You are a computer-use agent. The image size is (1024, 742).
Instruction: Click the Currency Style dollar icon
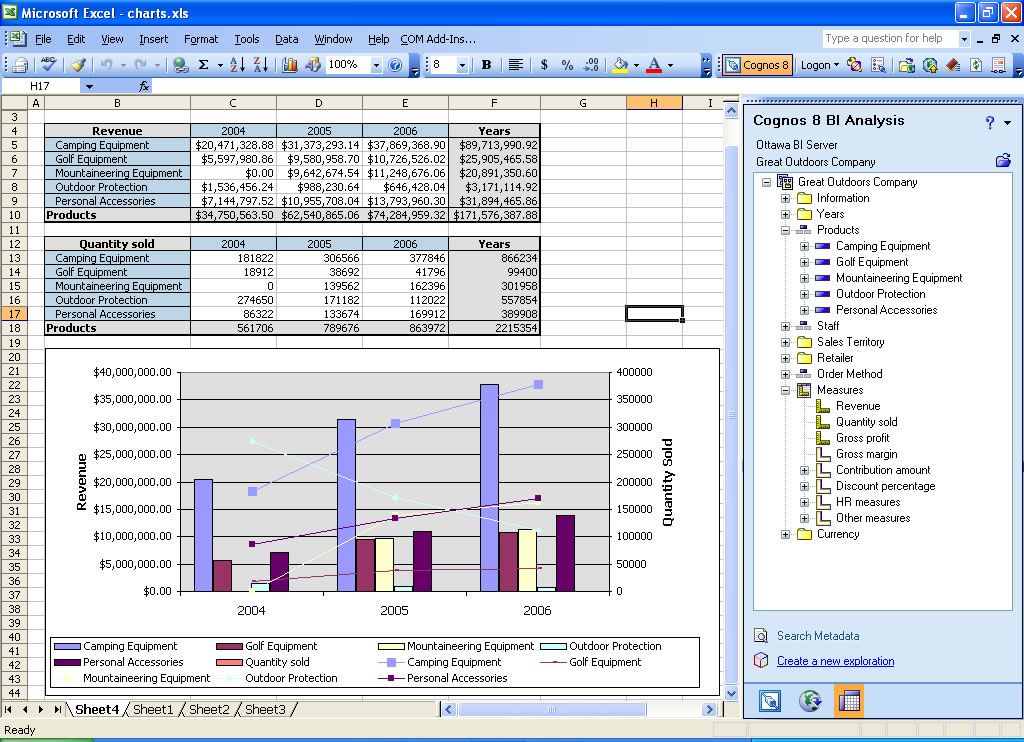point(544,65)
